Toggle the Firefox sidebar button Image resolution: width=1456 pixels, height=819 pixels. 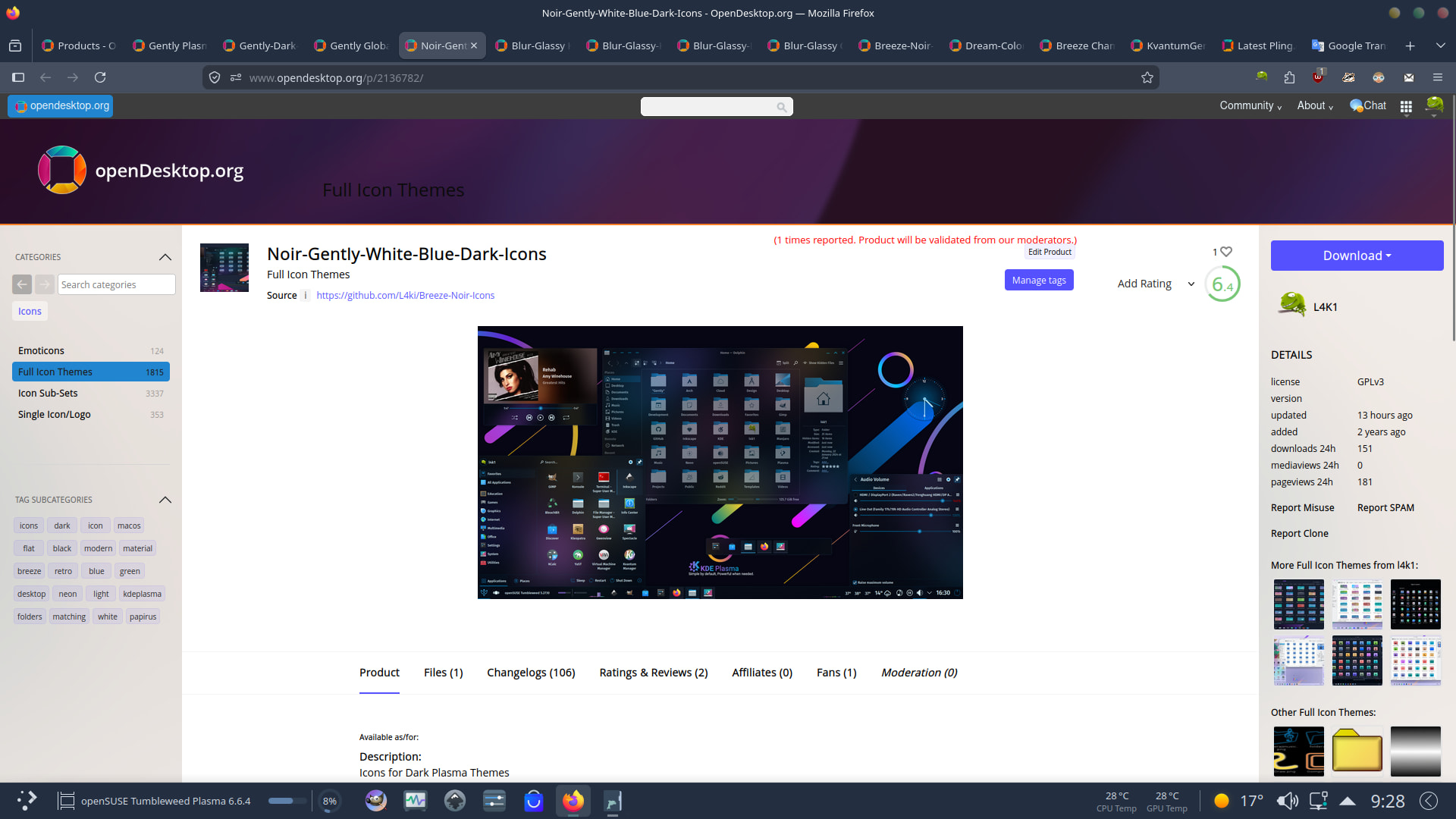(x=18, y=77)
